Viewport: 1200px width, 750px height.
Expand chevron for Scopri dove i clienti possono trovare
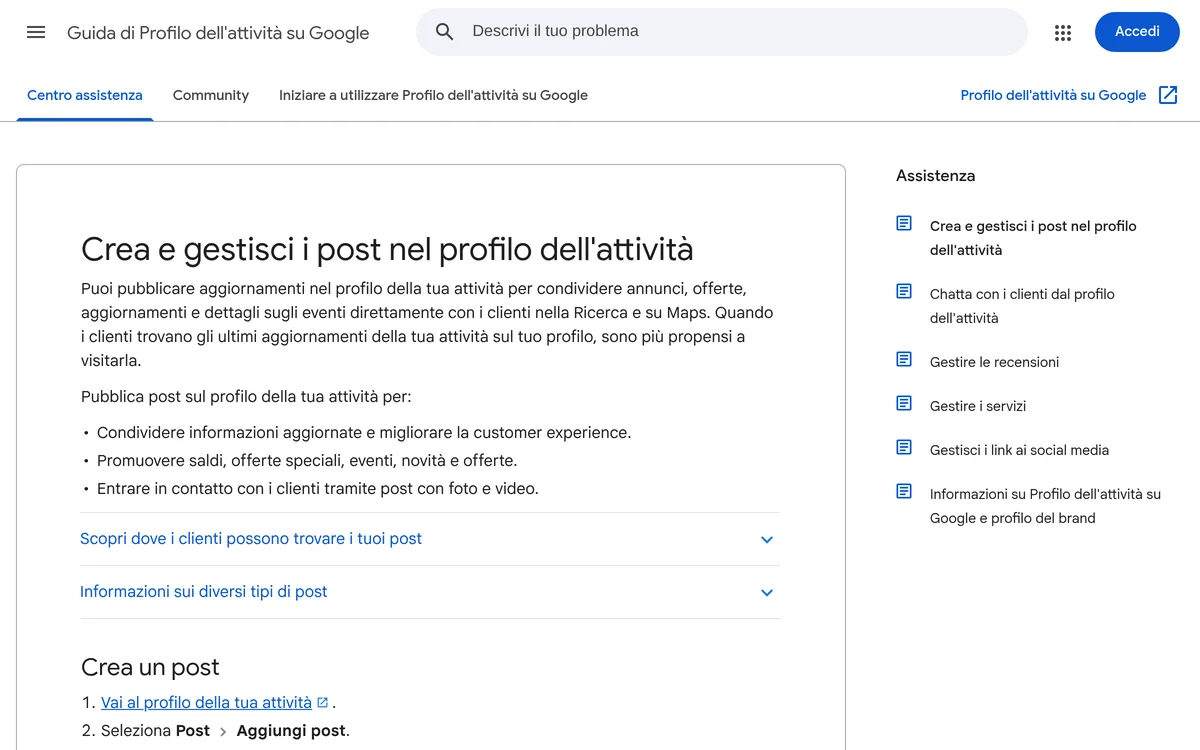(767, 540)
